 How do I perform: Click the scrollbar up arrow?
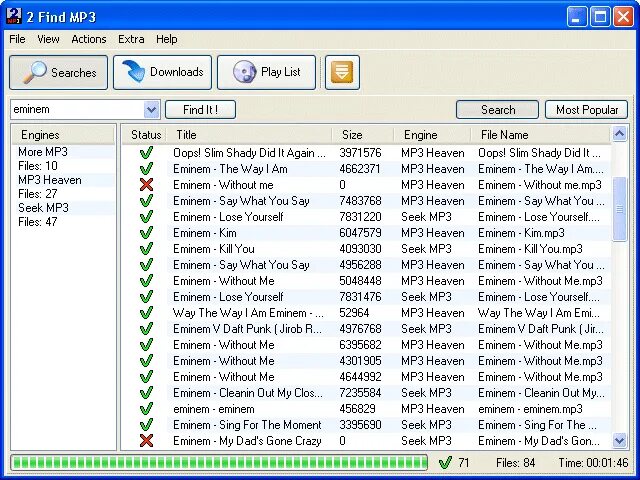pyautogui.click(x=620, y=133)
